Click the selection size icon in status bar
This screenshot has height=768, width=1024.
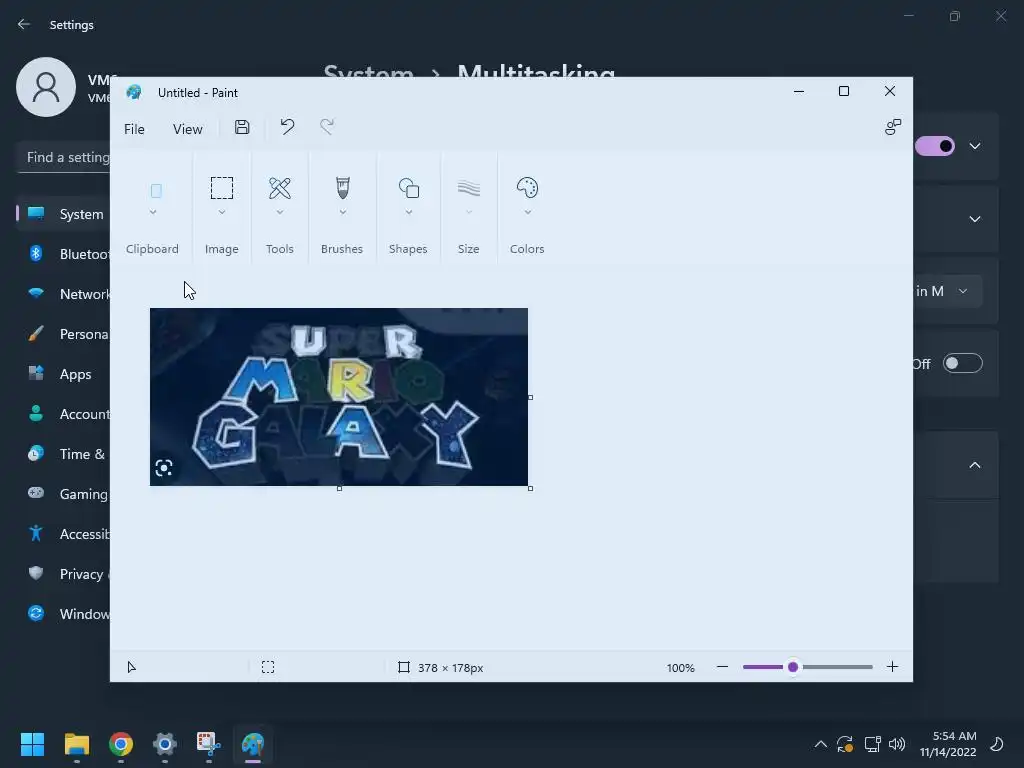tap(268, 667)
